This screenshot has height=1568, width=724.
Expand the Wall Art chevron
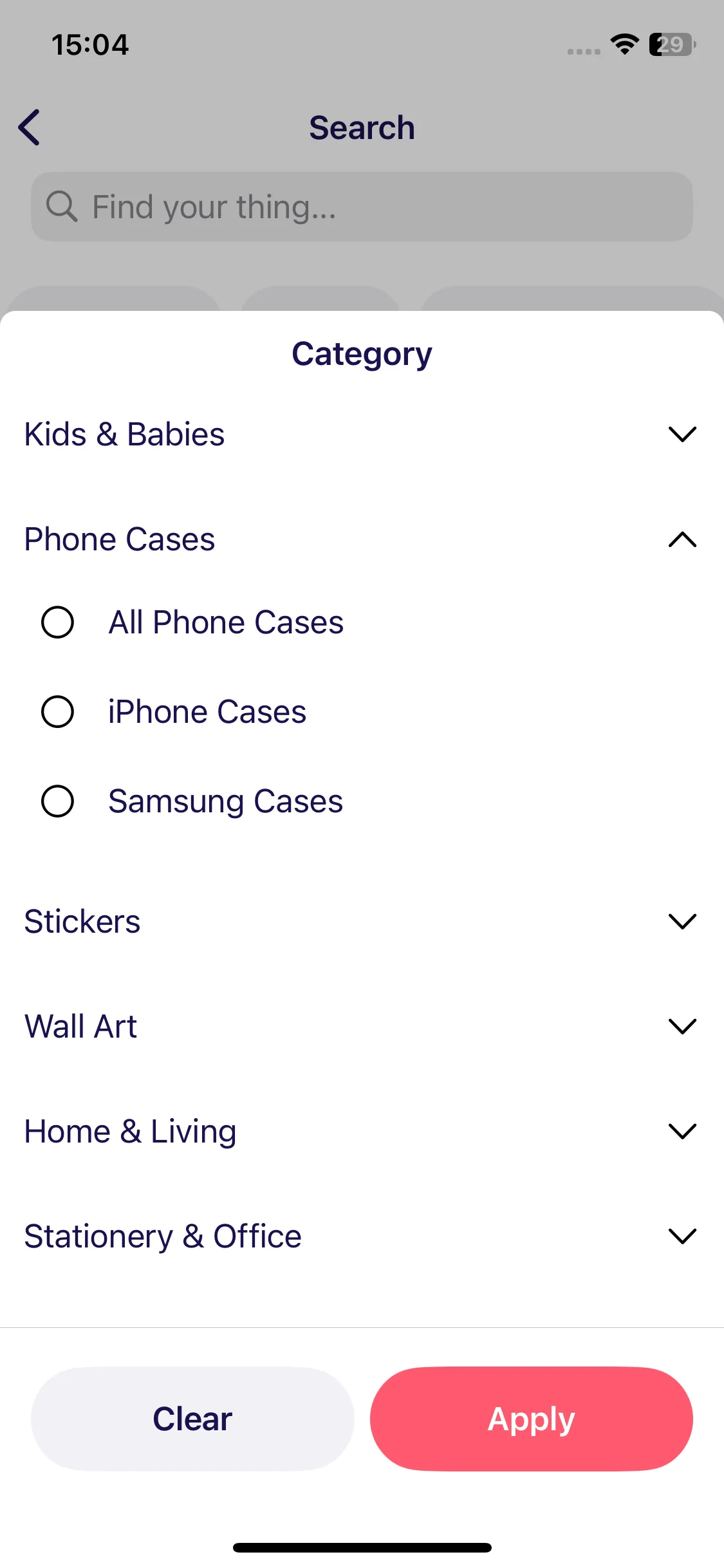[x=682, y=1026]
